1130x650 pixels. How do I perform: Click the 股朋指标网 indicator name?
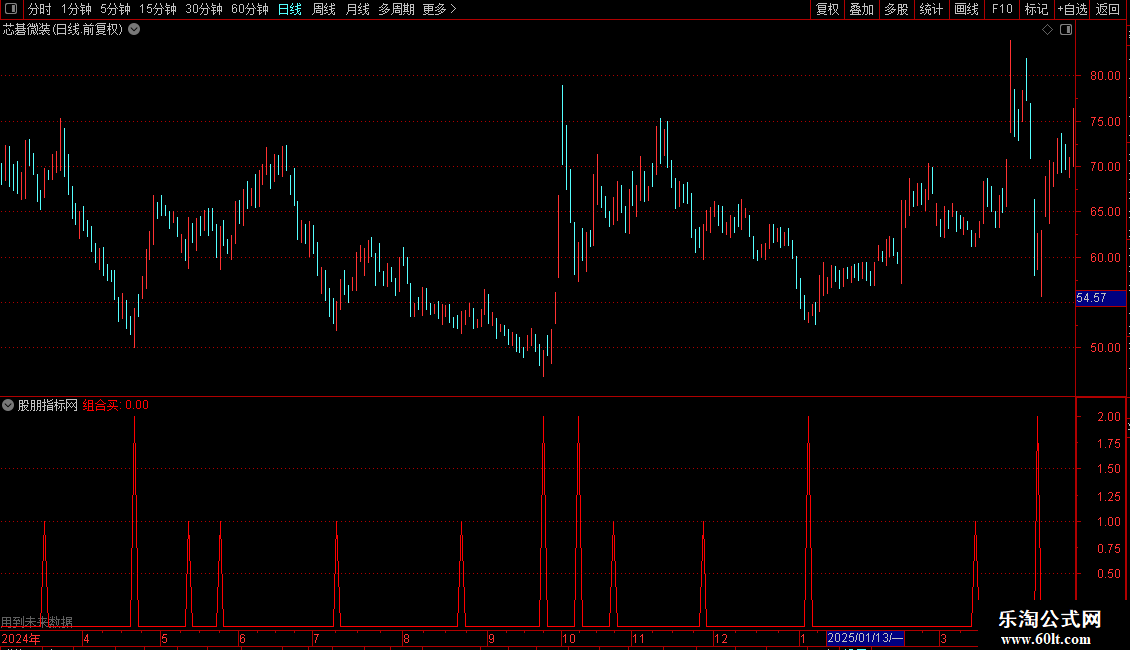click(48, 405)
